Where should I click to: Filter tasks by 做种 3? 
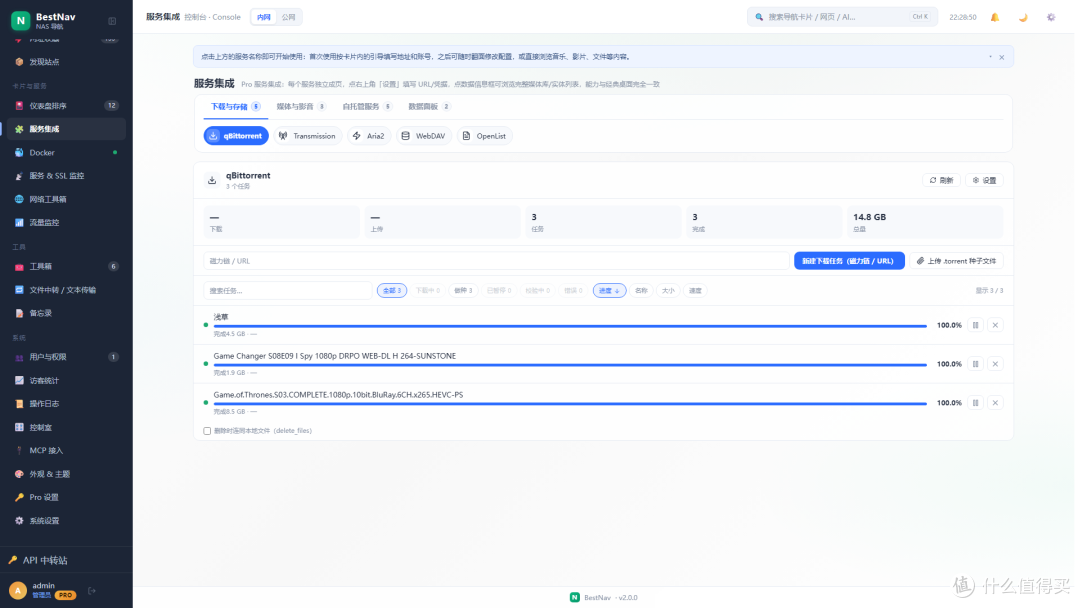coord(463,291)
